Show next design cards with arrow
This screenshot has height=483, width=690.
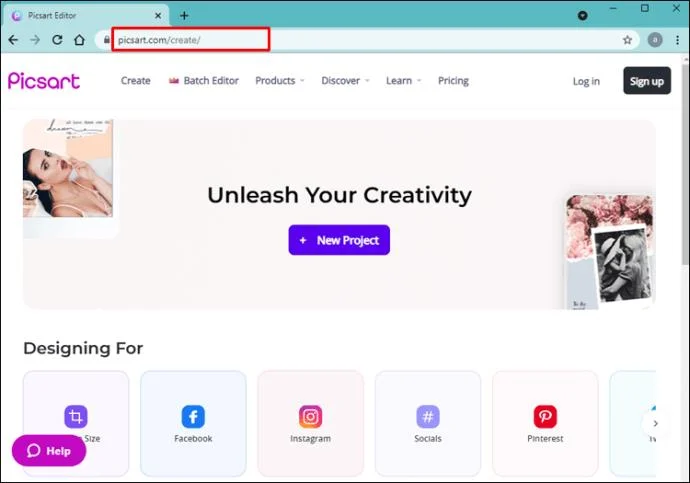tap(655, 423)
